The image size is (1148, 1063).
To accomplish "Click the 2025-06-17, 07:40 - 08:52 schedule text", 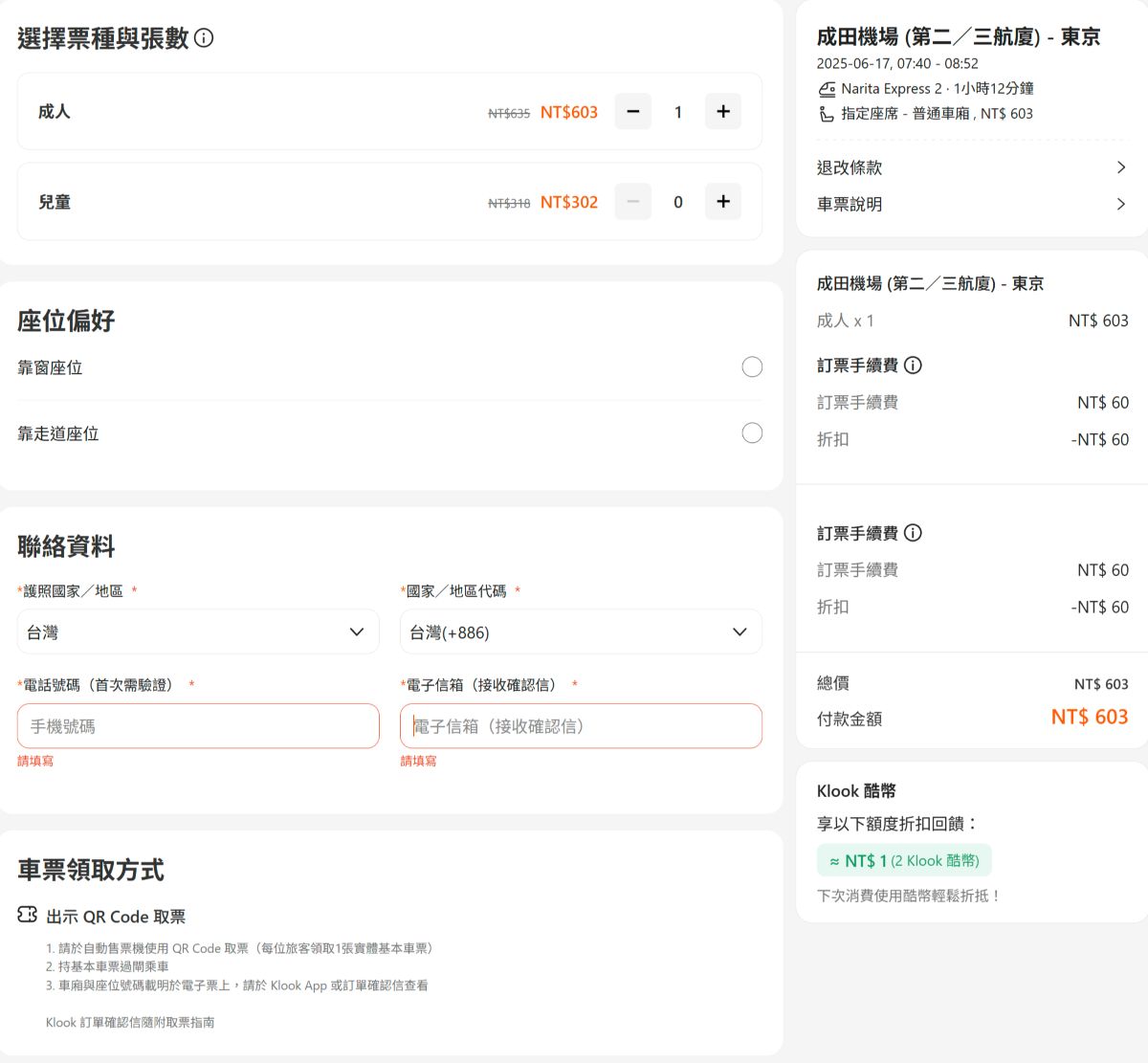I will tap(897, 63).
